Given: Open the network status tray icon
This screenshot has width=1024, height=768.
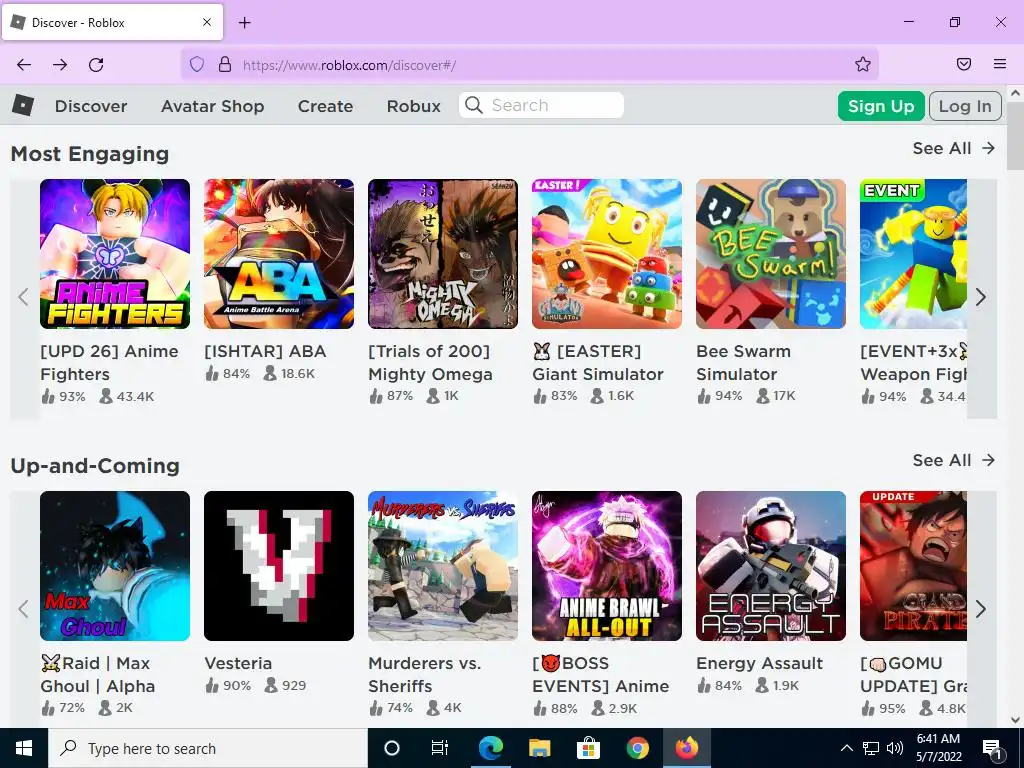Looking at the screenshot, I should pos(871,748).
